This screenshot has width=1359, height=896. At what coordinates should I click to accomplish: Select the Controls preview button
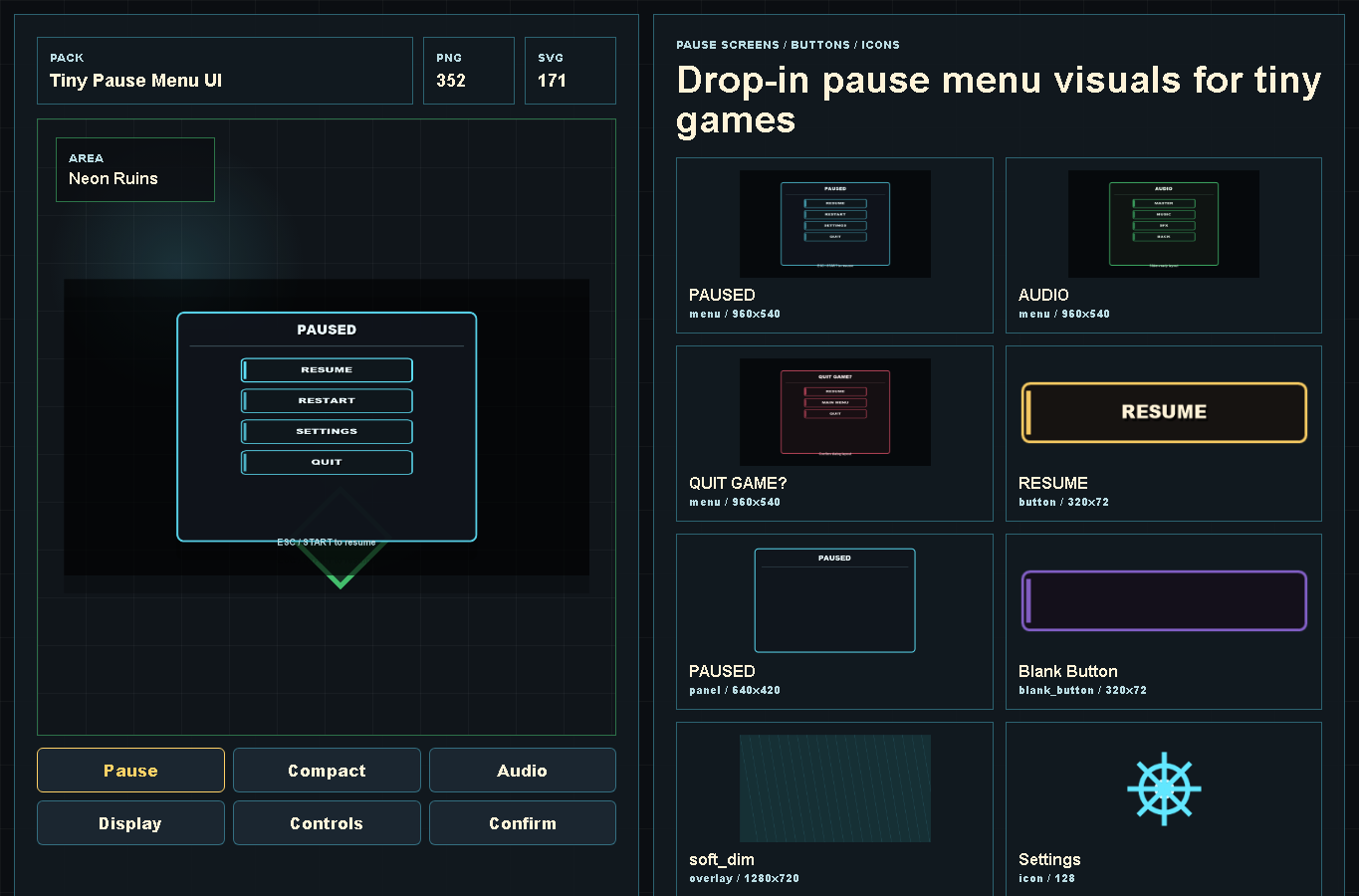tap(327, 822)
